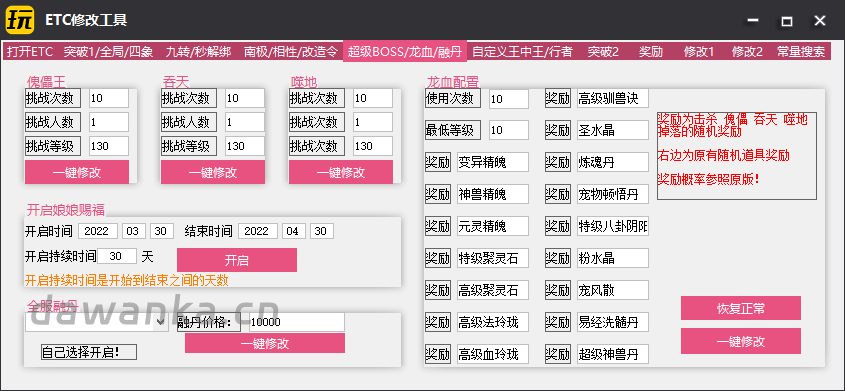Select the 修改2 tab
Viewport: 845px width, 391px height.
(747, 52)
